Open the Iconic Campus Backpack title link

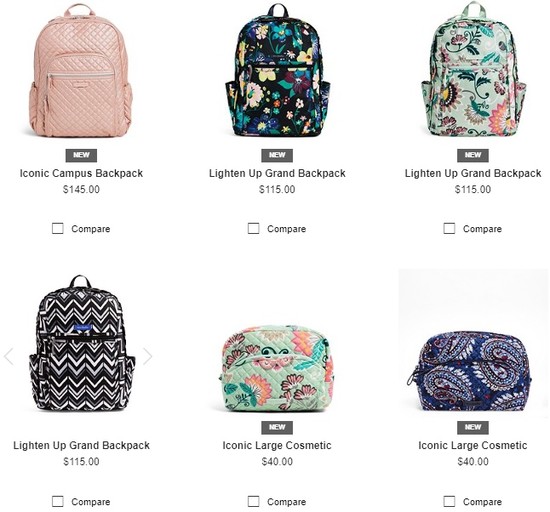click(81, 173)
